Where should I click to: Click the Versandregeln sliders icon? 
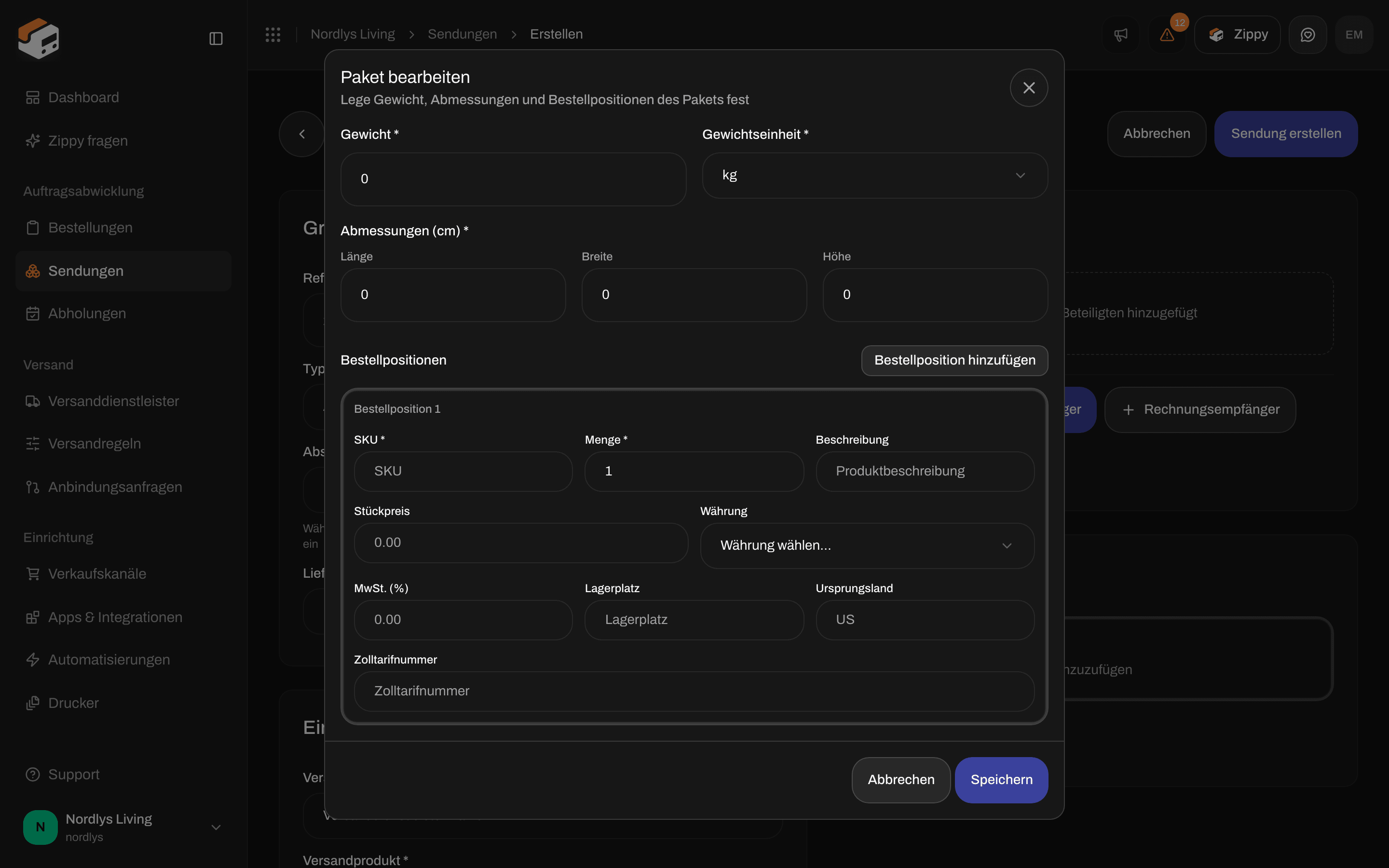pos(33,444)
